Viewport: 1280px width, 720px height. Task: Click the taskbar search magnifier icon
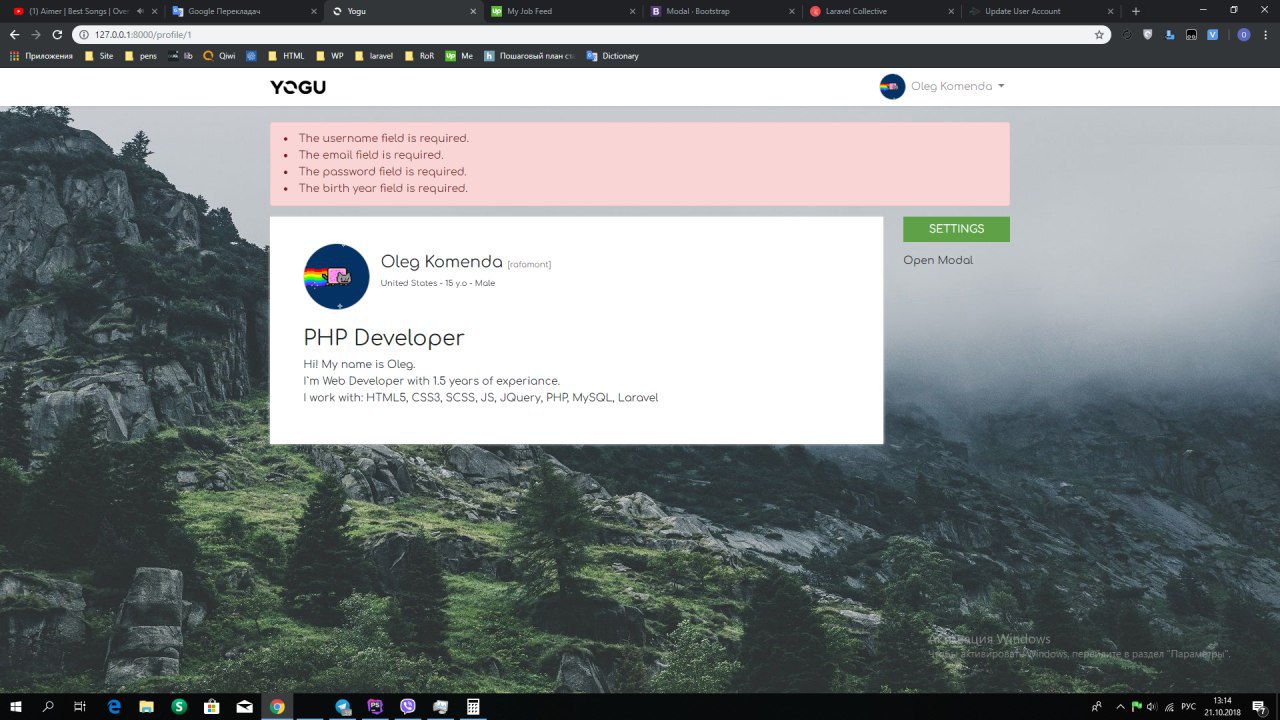(x=48, y=706)
